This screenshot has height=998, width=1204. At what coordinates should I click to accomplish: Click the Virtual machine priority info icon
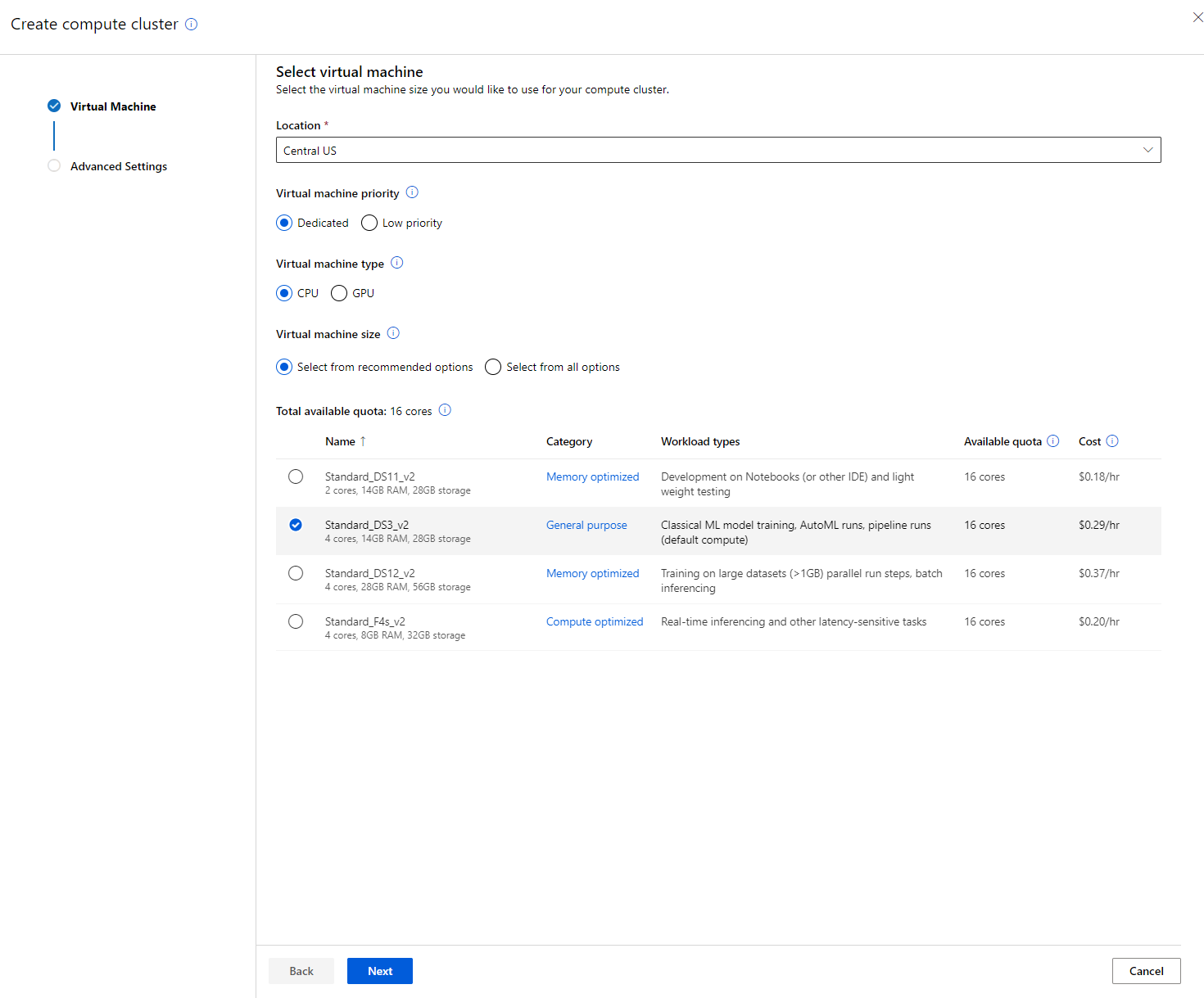click(x=412, y=192)
